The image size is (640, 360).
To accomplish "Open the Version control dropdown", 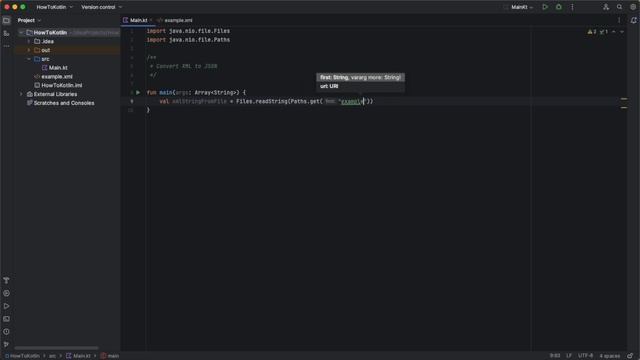I will (x=101, y=7).
